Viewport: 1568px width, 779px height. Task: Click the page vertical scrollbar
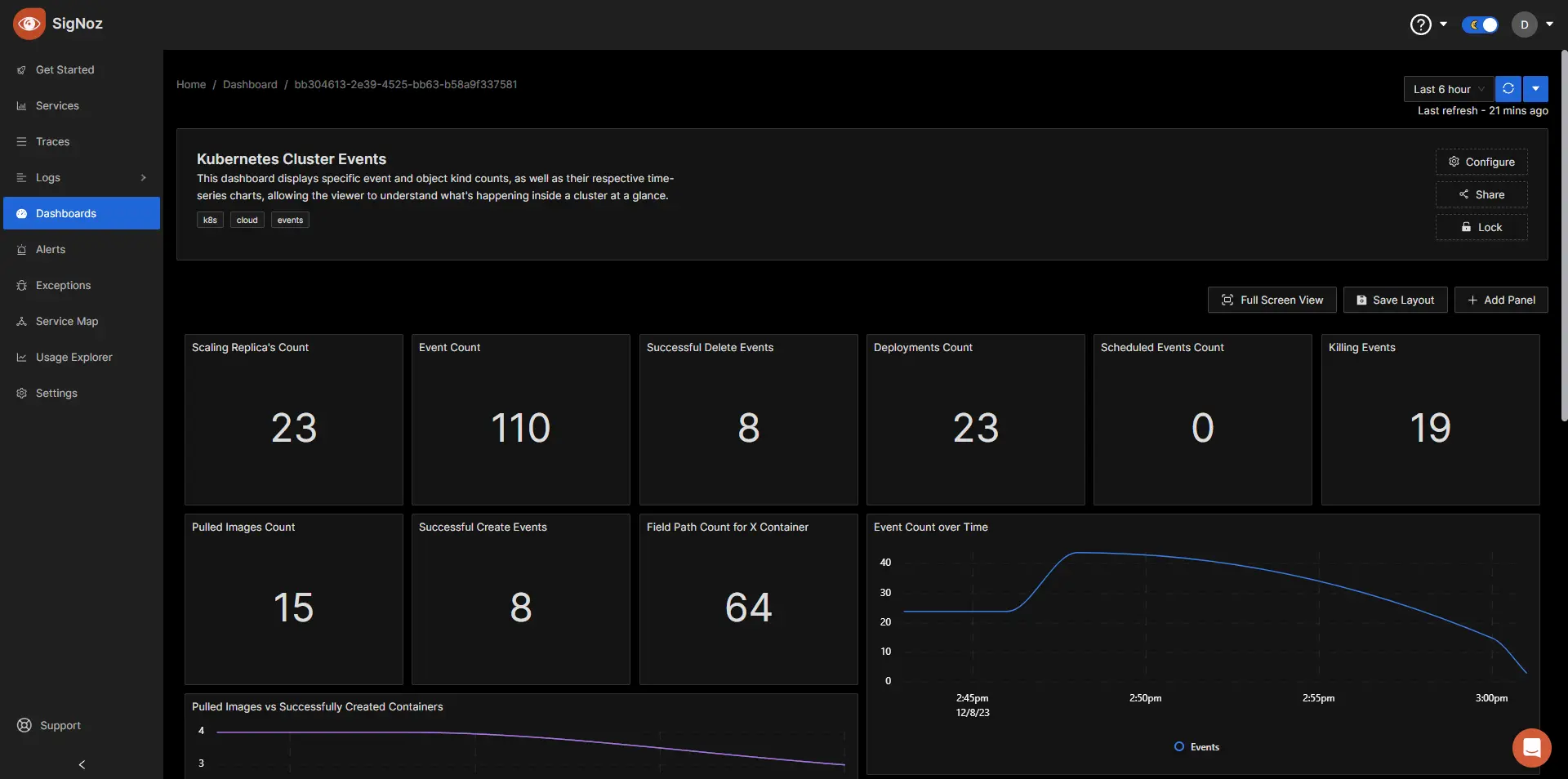click(1564, 237)
